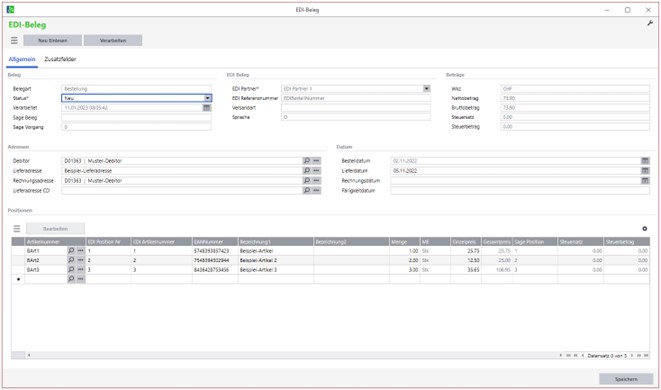Switch to the Zusatzfelder tab

tap(60, 59)
